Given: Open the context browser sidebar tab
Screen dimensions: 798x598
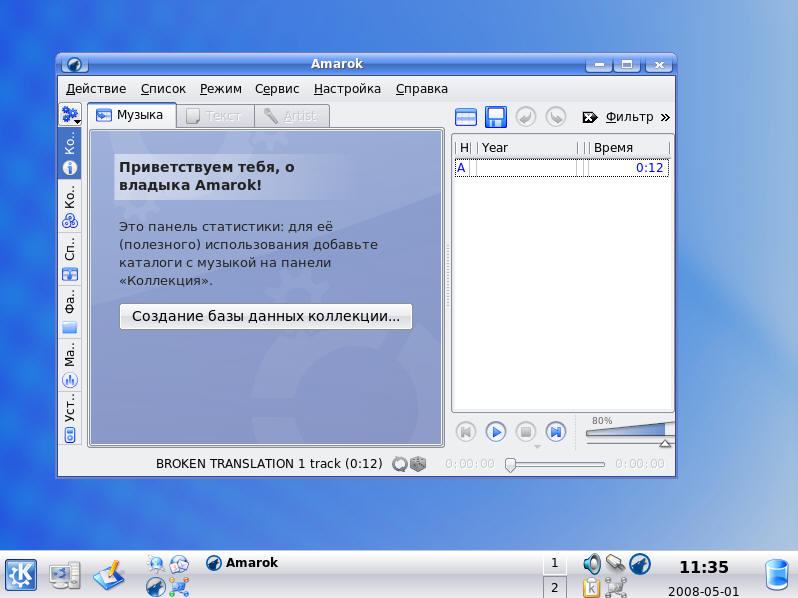Looking at the screenshot, I should pyautogui.click(x=70, y=153).
